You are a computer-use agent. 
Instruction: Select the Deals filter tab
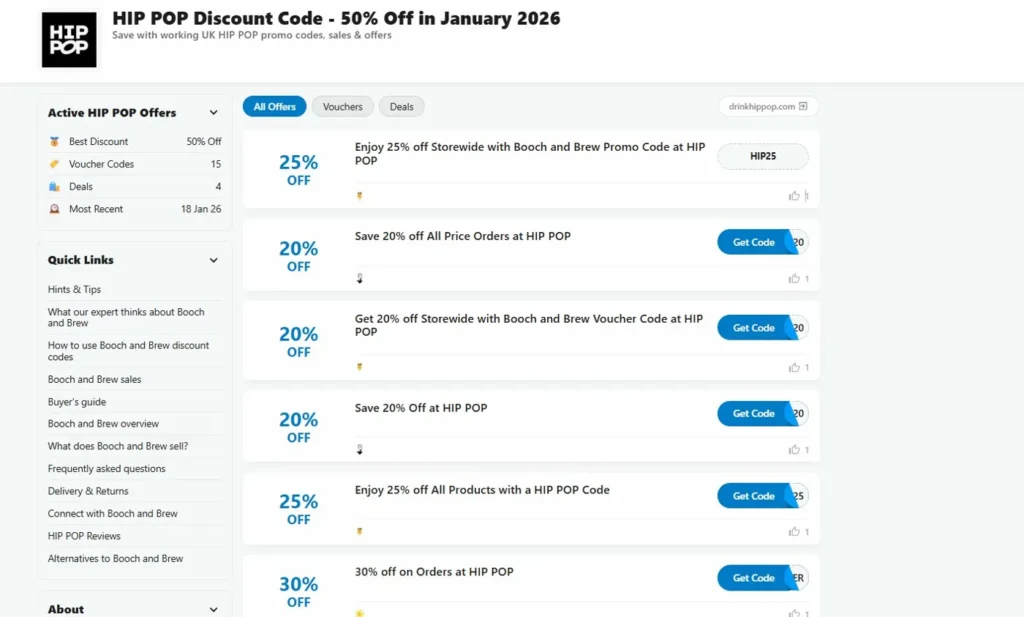coord(401,107)
